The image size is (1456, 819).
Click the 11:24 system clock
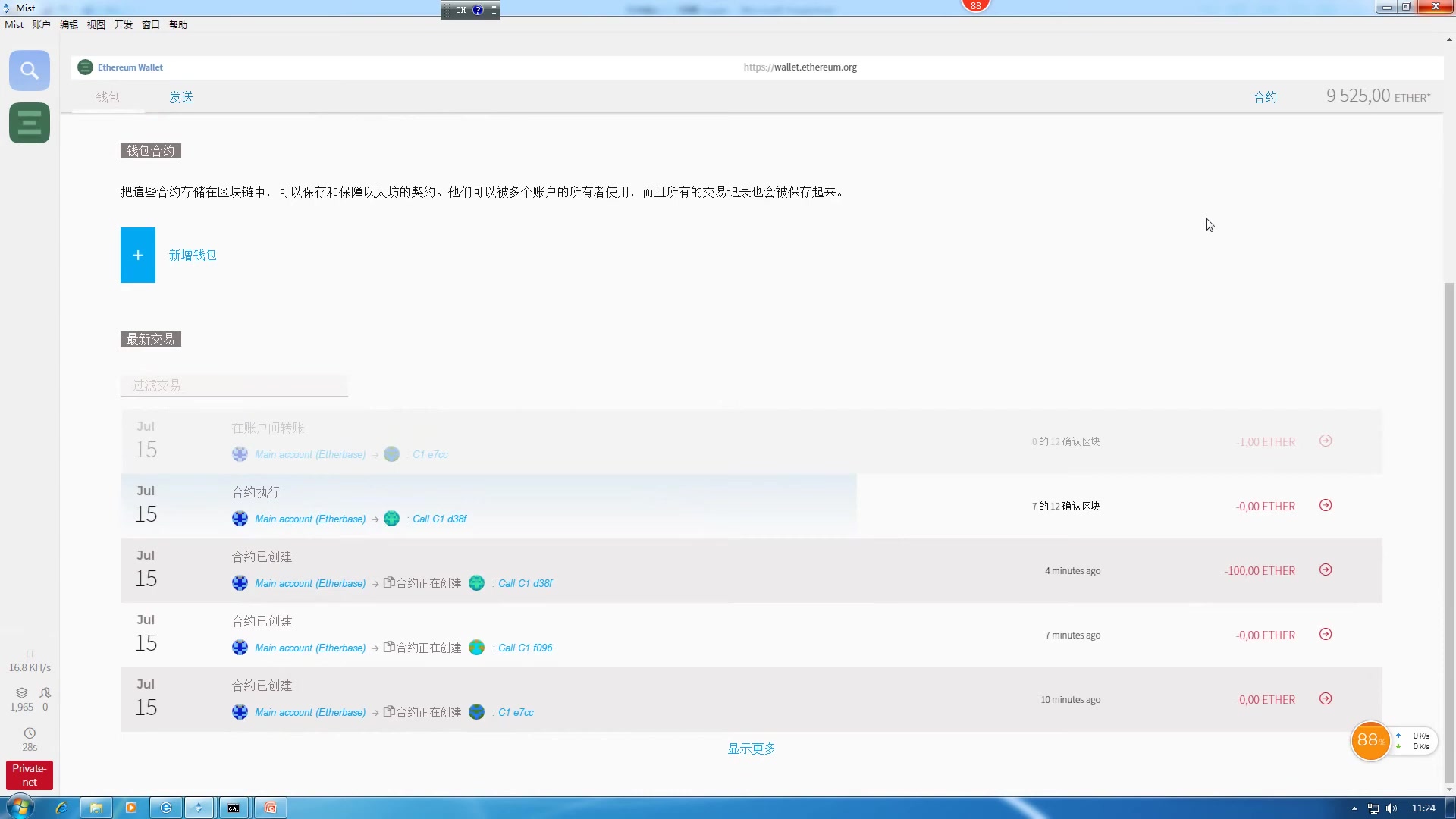pyautogui.click(x=1423, y=808)
